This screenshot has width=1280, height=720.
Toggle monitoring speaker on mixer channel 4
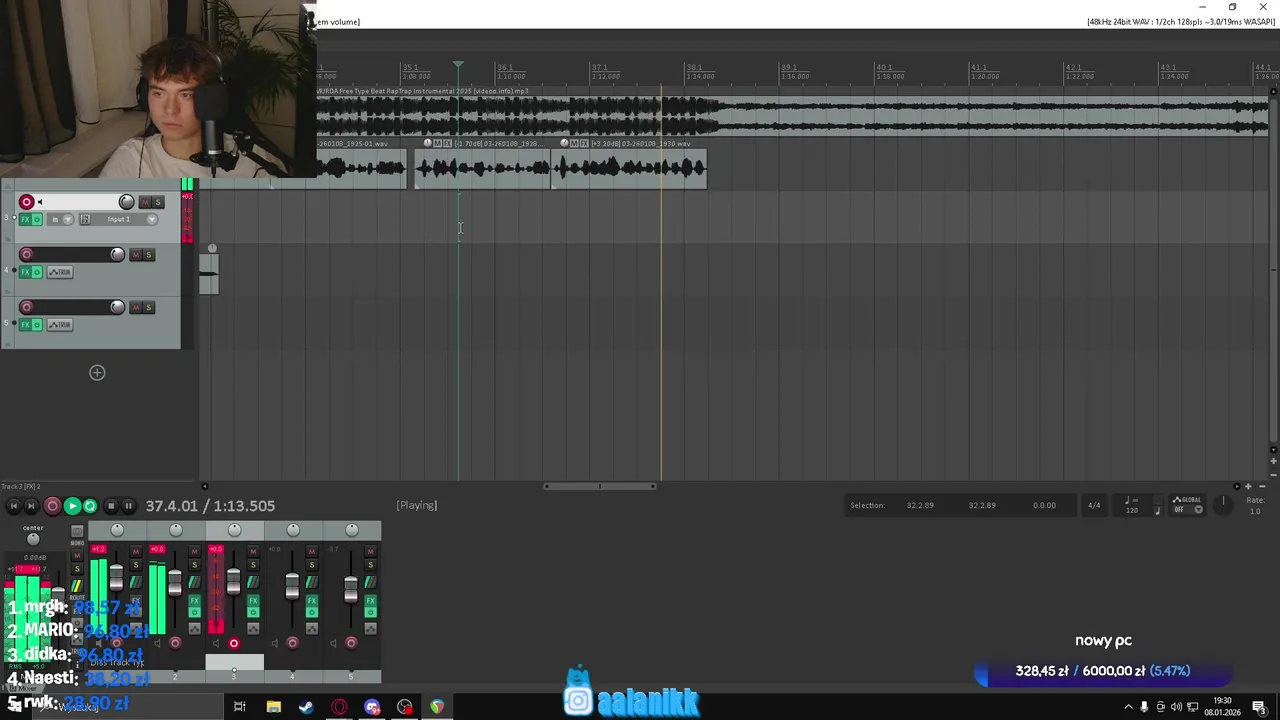275,643
